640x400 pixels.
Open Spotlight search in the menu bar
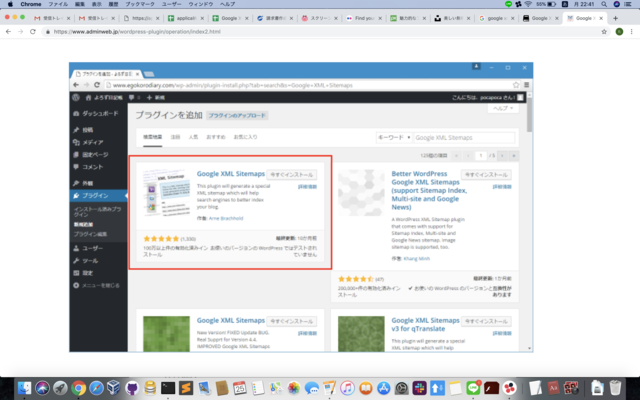point(604,4)
